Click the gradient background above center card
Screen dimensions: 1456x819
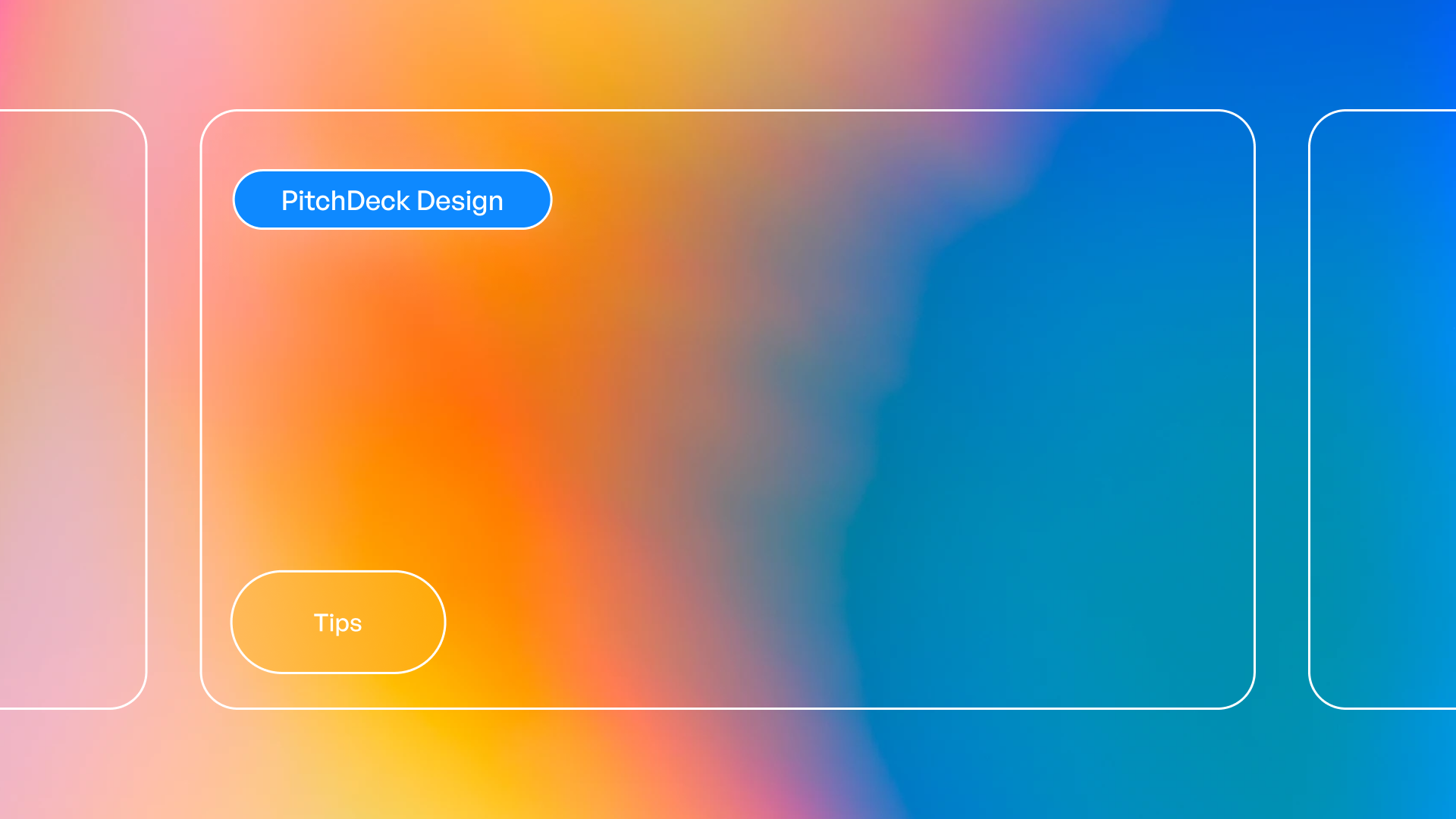point(728,53)
